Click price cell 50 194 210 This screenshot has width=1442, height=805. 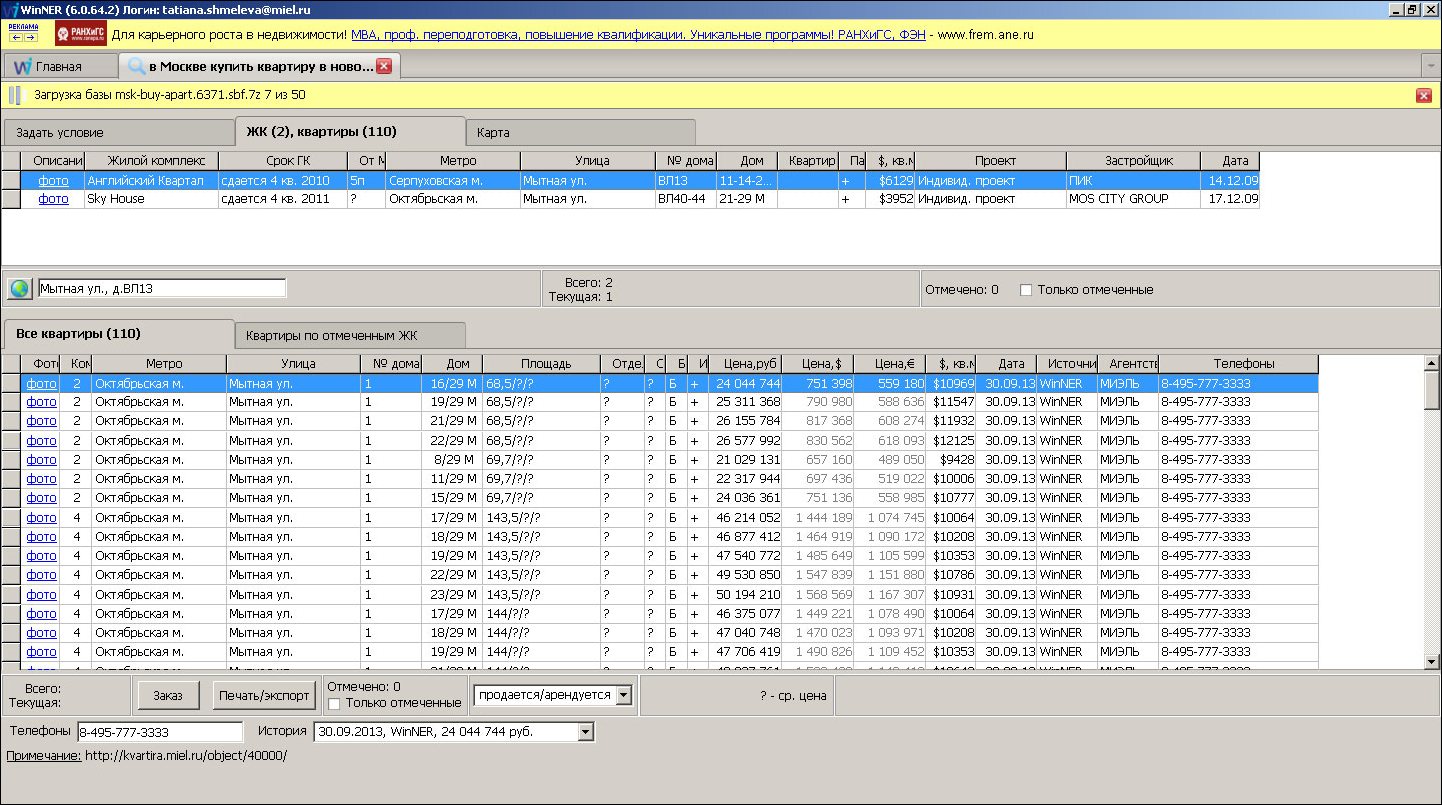tap(745, 595)
